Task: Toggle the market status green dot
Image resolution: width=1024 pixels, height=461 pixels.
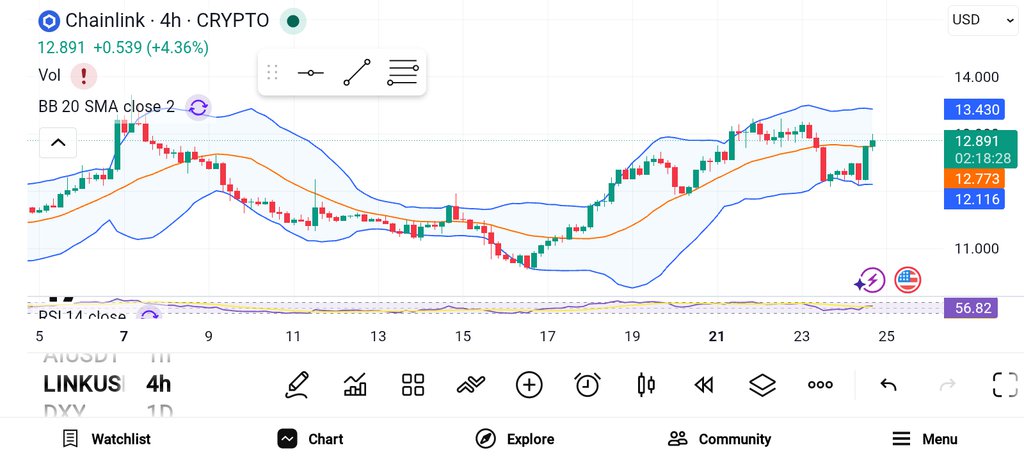Action: click(x=293, y=22)
